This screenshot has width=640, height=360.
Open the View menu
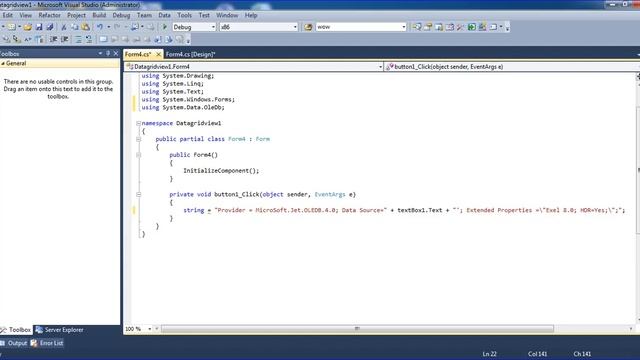(x=25, y=15)
